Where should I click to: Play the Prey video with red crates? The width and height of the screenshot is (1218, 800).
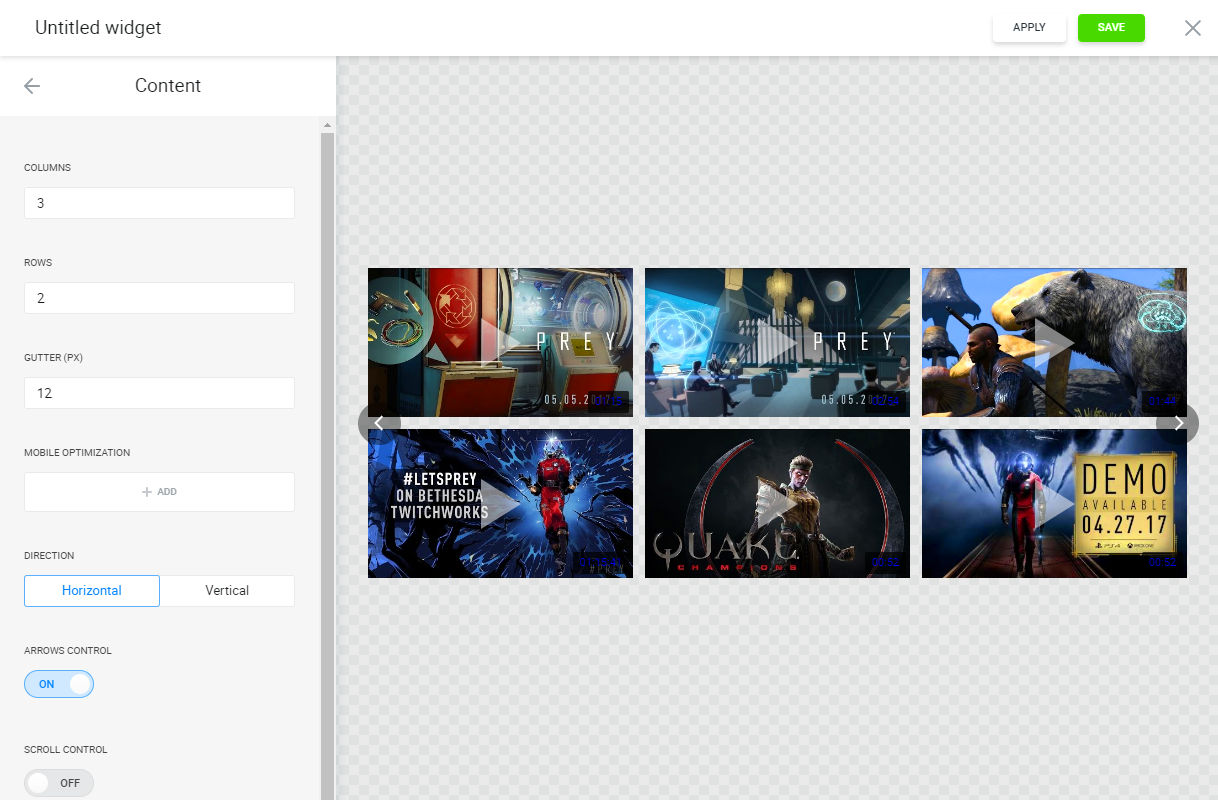(x=500, y=342)
